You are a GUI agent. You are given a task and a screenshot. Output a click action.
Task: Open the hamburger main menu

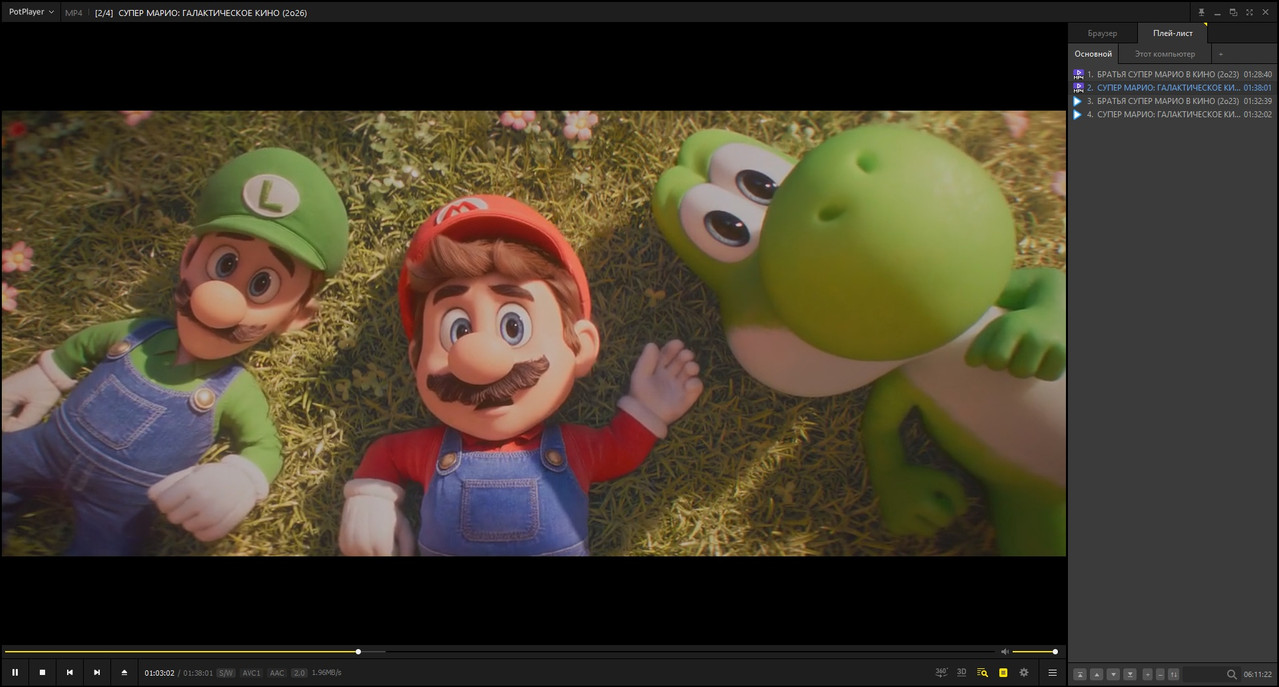coord(1052,673)
